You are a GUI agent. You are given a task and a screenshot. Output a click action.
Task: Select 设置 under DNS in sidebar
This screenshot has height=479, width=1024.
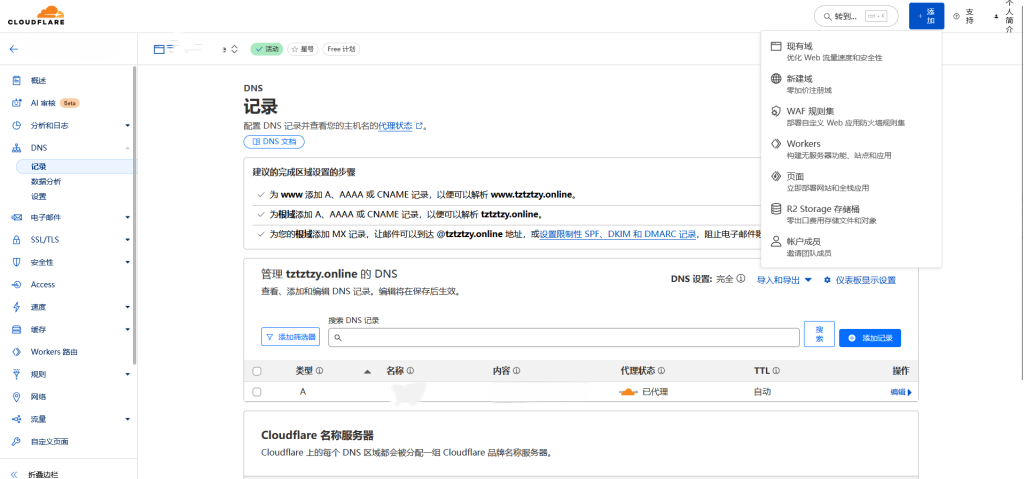(39, 196)
